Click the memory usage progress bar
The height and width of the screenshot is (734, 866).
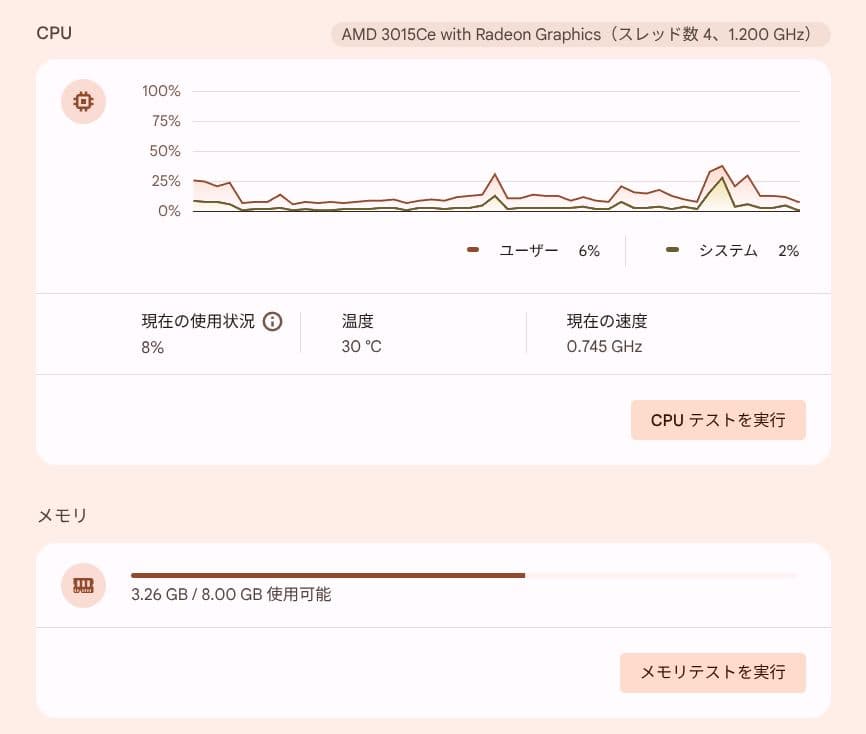click(464, 576)
